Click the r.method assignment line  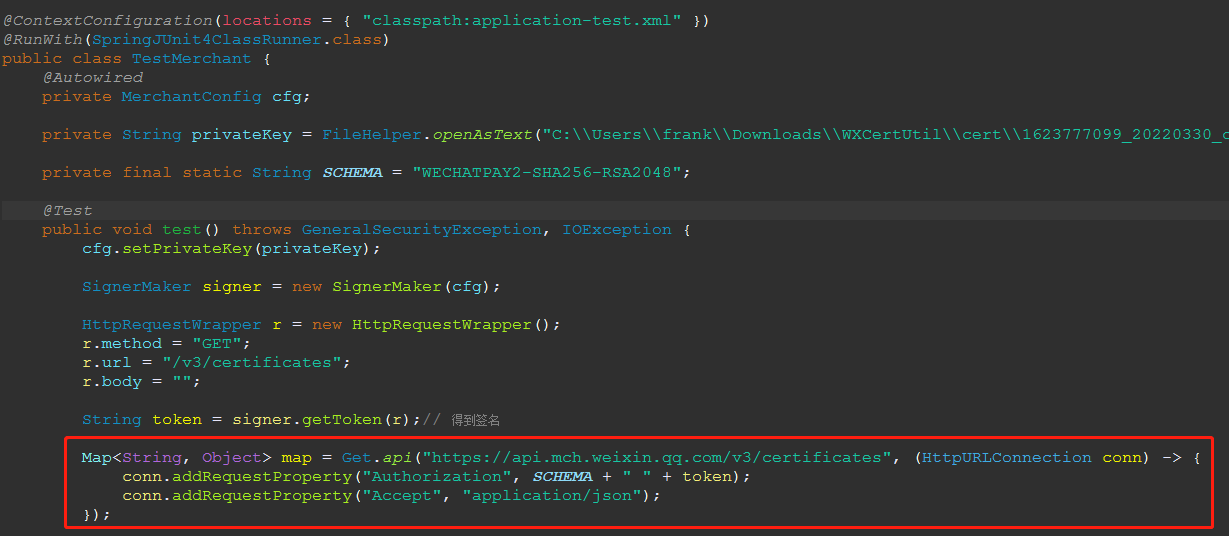(x=167, y=344)
